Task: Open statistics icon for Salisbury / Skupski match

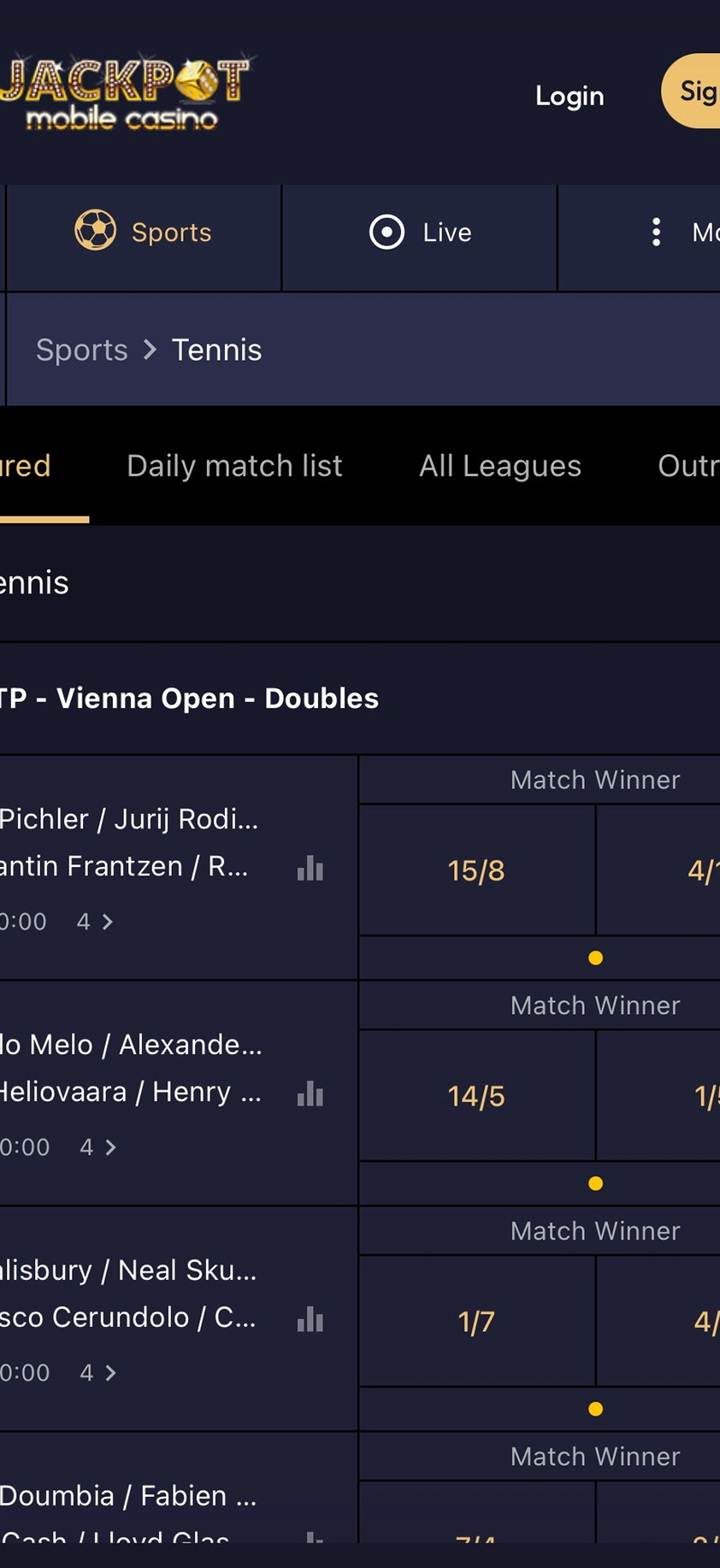Action: (310, 1320)
